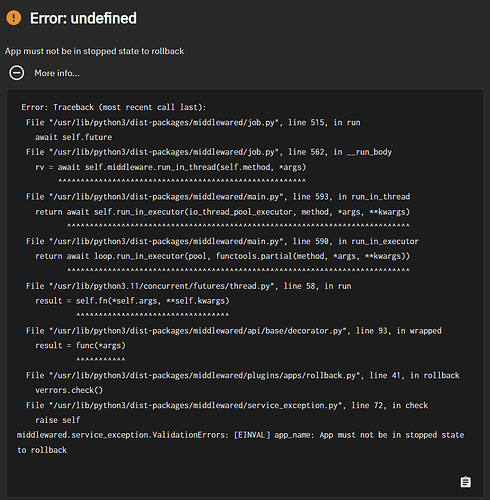This screenshot has height=500, width=490.
Task: Click the 'More info...' label
Action: pos(57,73)
